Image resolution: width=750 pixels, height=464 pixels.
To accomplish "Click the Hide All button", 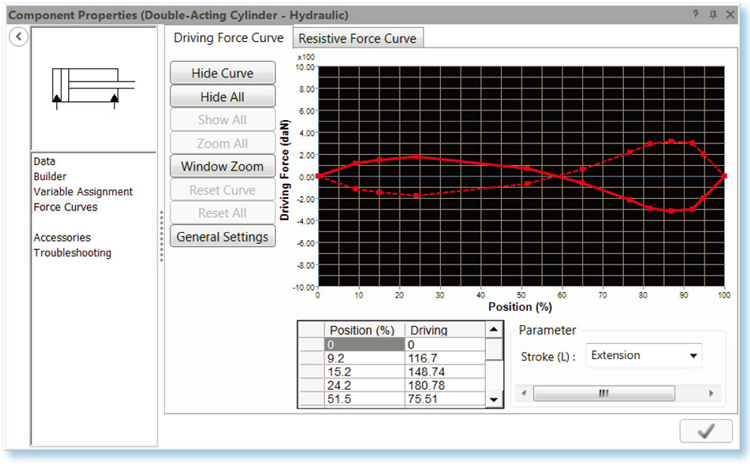I will click(x=222, y=97).
